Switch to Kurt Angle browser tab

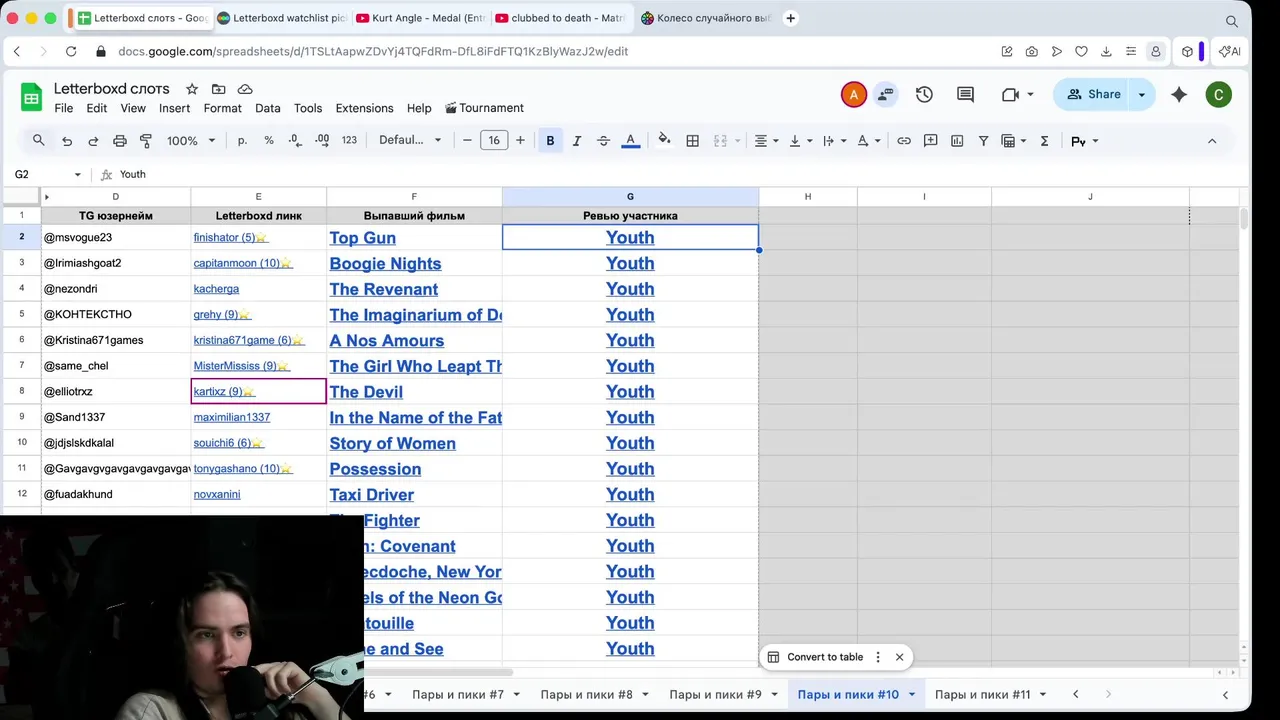(420, 18)
